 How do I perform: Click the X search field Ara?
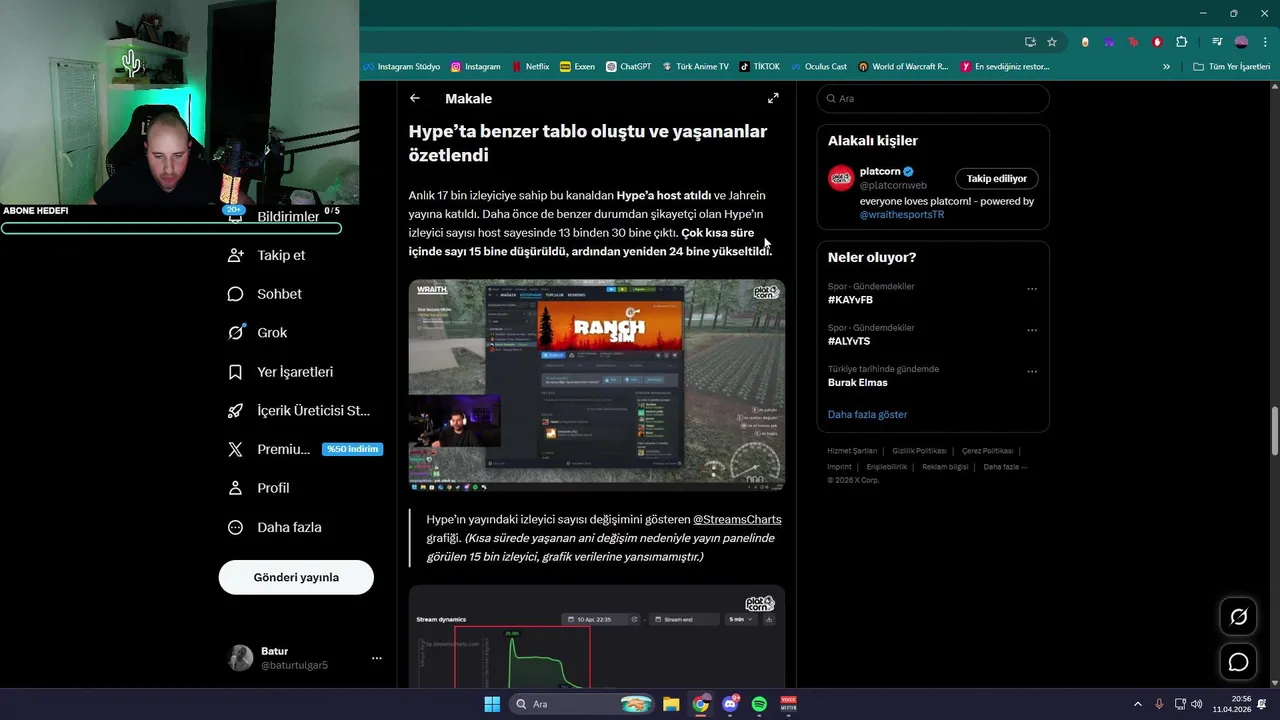click(933, 99)
